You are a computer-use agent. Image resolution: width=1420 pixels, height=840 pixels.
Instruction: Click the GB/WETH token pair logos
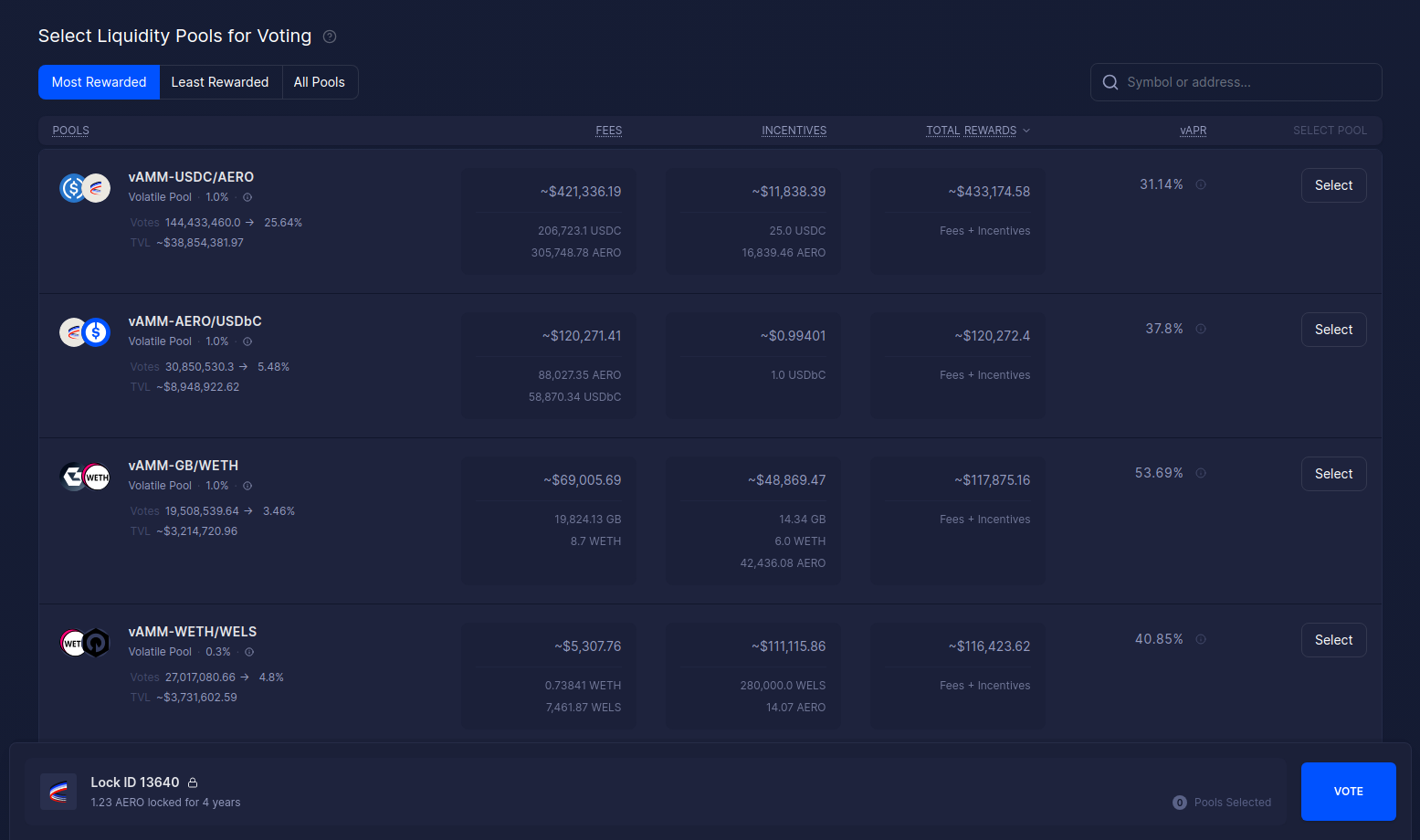click(84, 476)
